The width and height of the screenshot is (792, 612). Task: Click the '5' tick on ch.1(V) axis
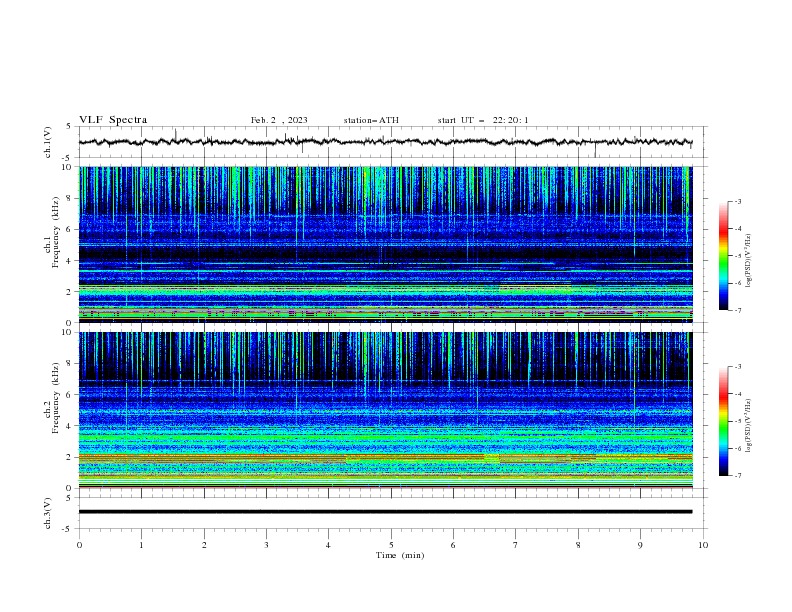[69, 126]
